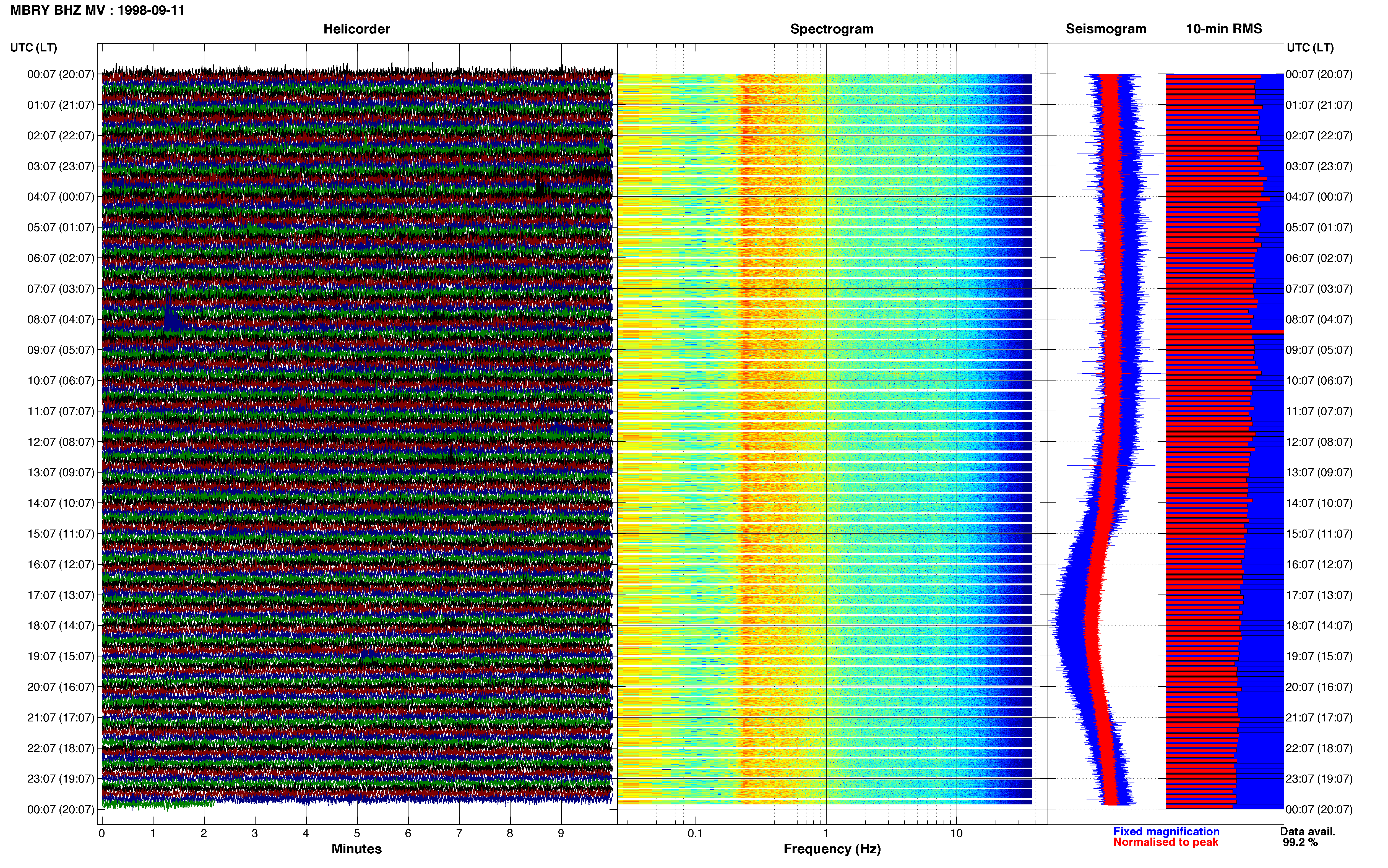Screen dimensions: 1388x868
Task: Click left time label '04:07 (00:07)'
Action: click(61, 197)
